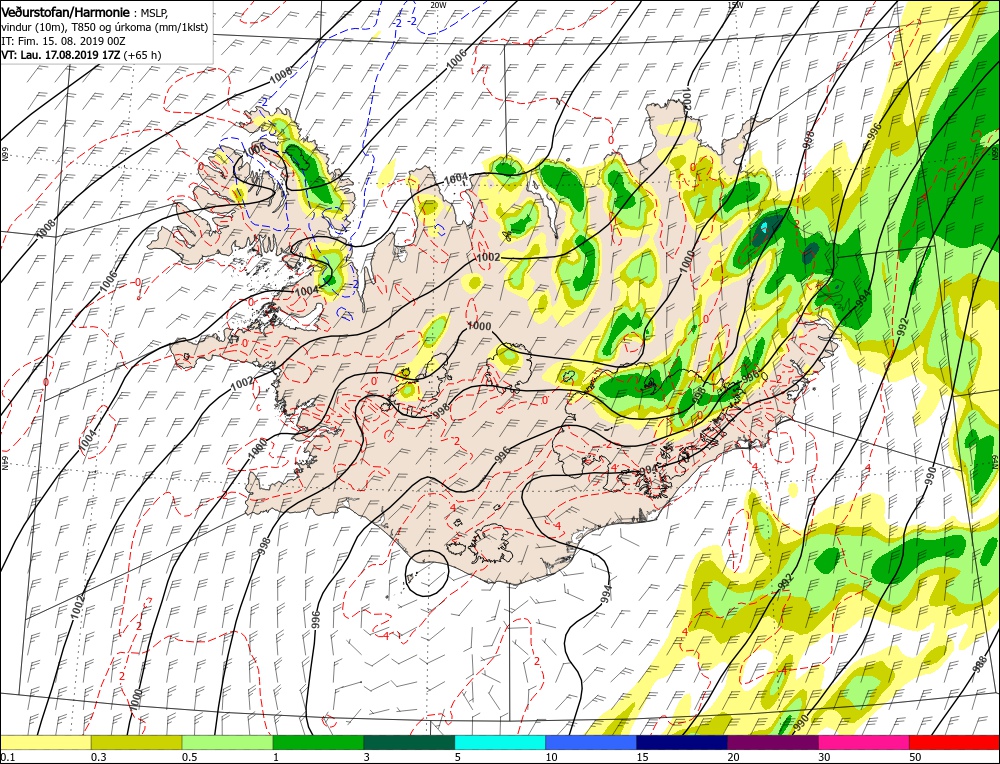This screenshot has width=1000, height=764.
Task: Click the legend value '20'
Action: pyautogui.click(x=733, y=756)
